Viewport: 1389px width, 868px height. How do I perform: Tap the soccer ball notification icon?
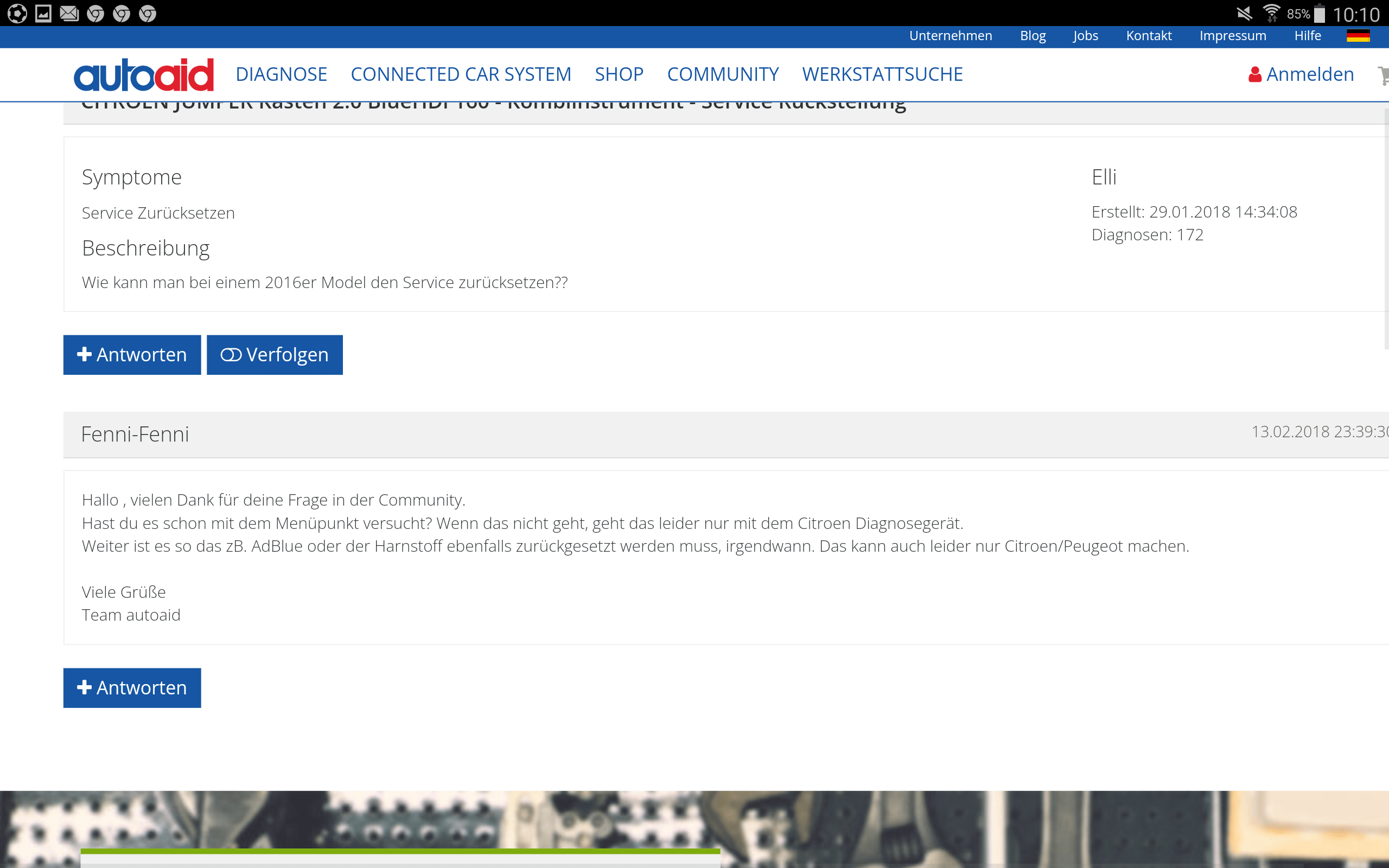tap(17, 13)
